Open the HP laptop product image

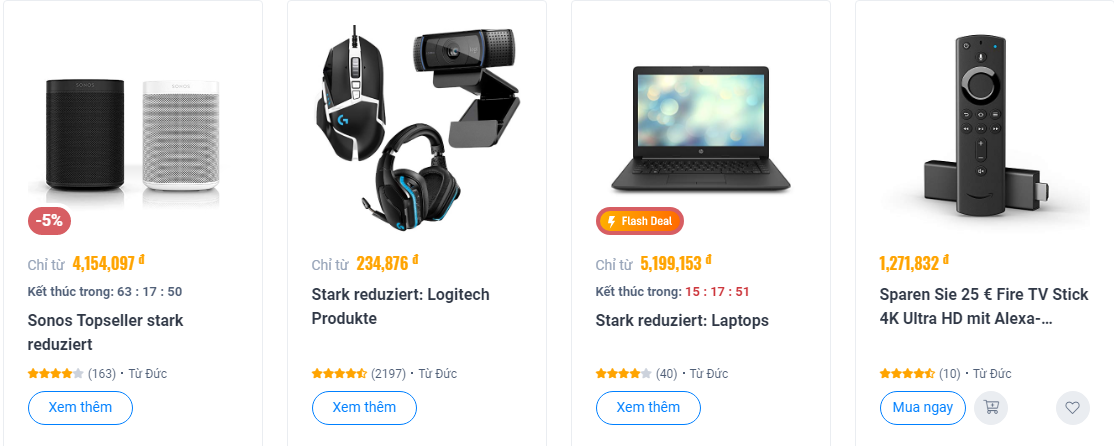click(701, 128)
